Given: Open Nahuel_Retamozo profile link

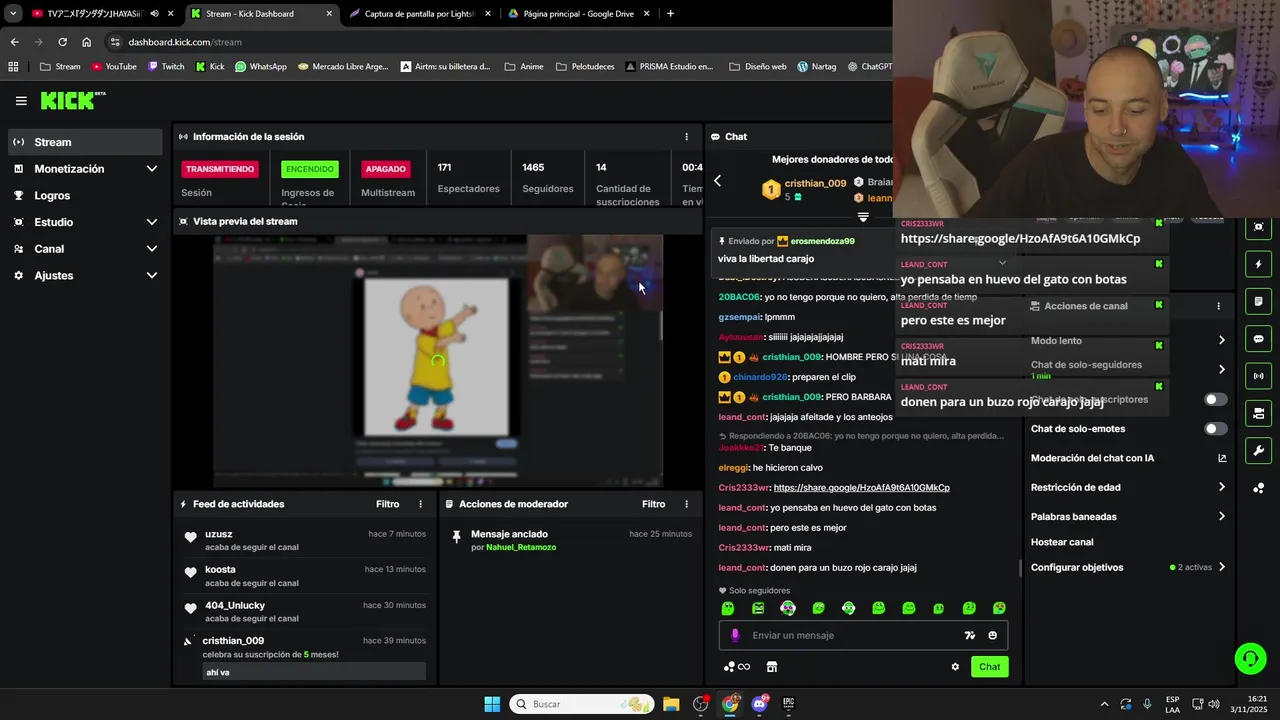Looking at the screenshot, I should 521,547.
